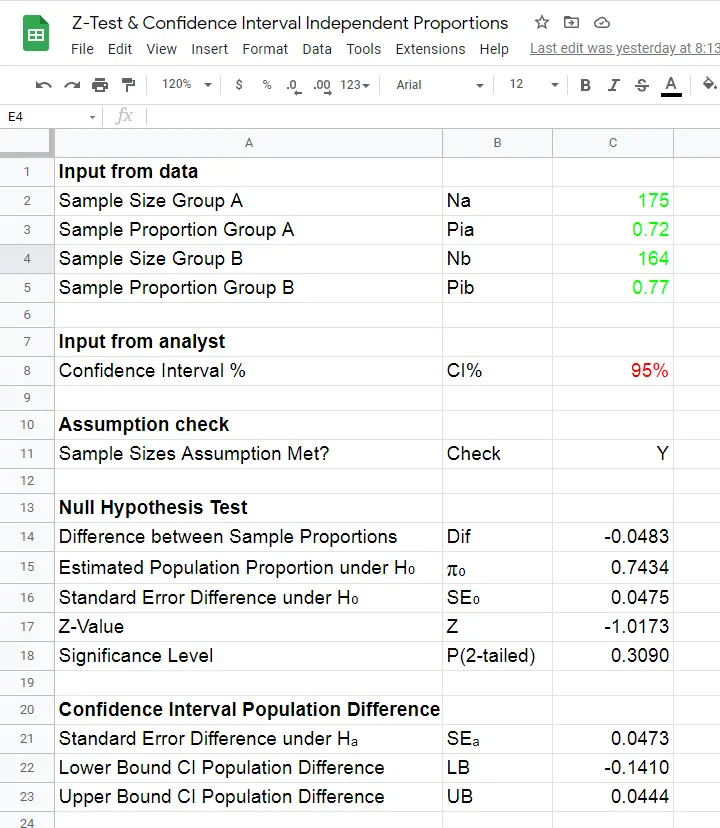Open the Format menu
This screenshot has width=720, height=828.
(265, 49)
